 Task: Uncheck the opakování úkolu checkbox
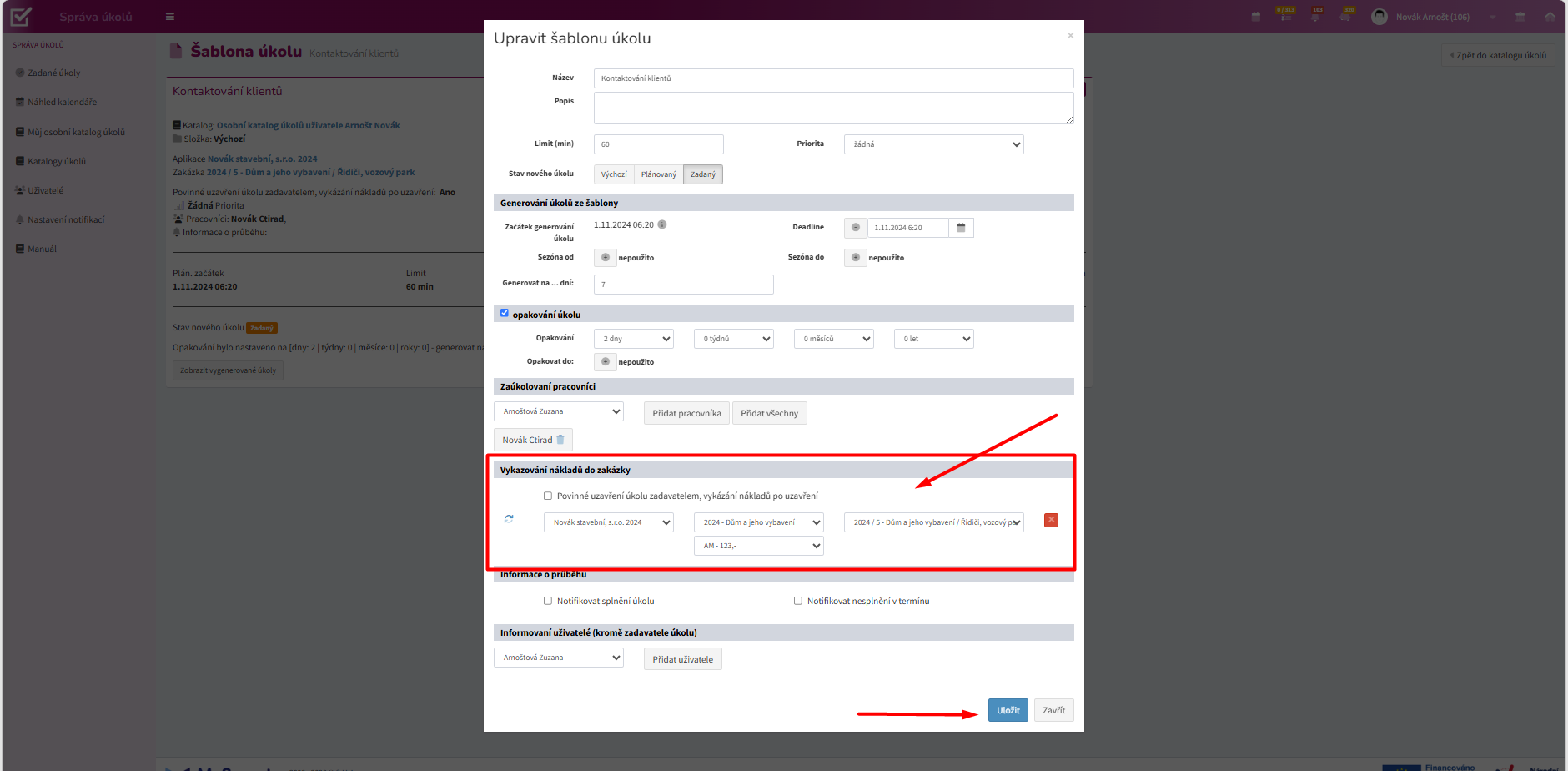(504, 314)
